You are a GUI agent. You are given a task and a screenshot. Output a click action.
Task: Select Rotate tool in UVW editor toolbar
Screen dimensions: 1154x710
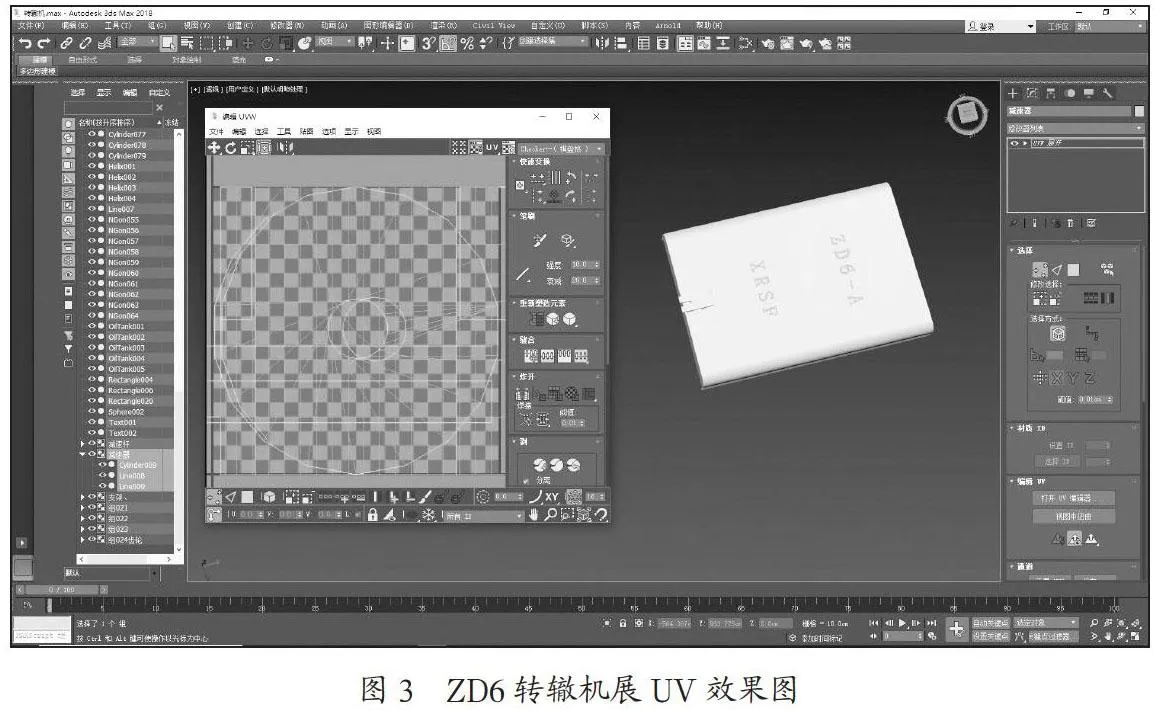230,148
